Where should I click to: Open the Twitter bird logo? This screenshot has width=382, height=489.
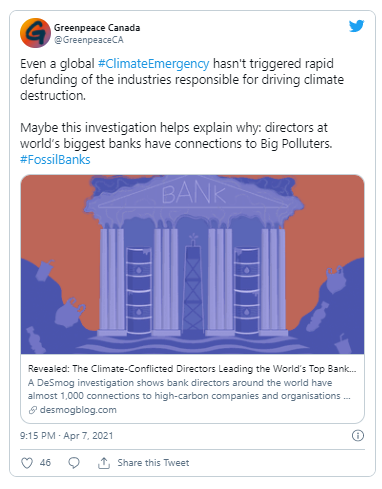pos(356,26)
